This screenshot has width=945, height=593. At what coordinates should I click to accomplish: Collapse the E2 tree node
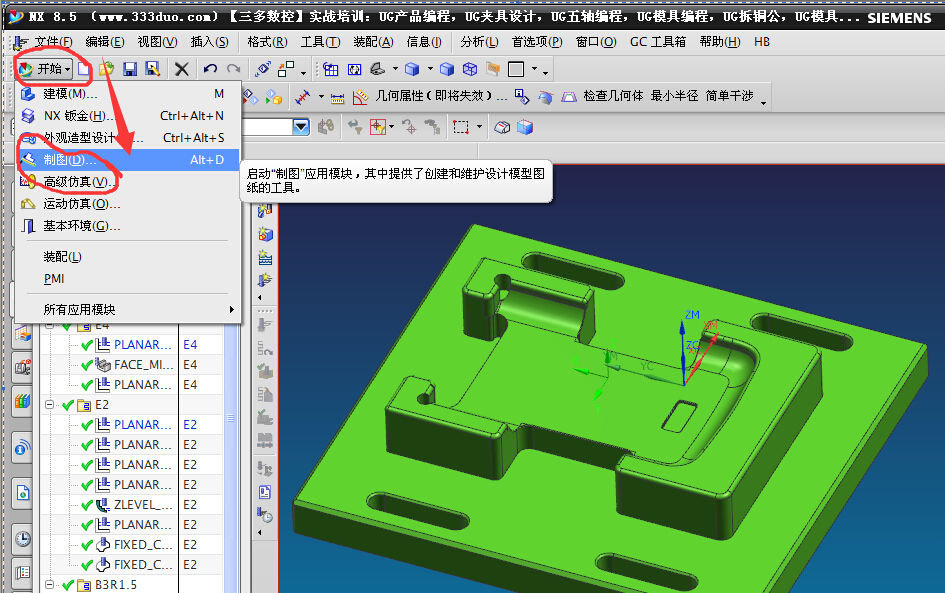(50, 404)
